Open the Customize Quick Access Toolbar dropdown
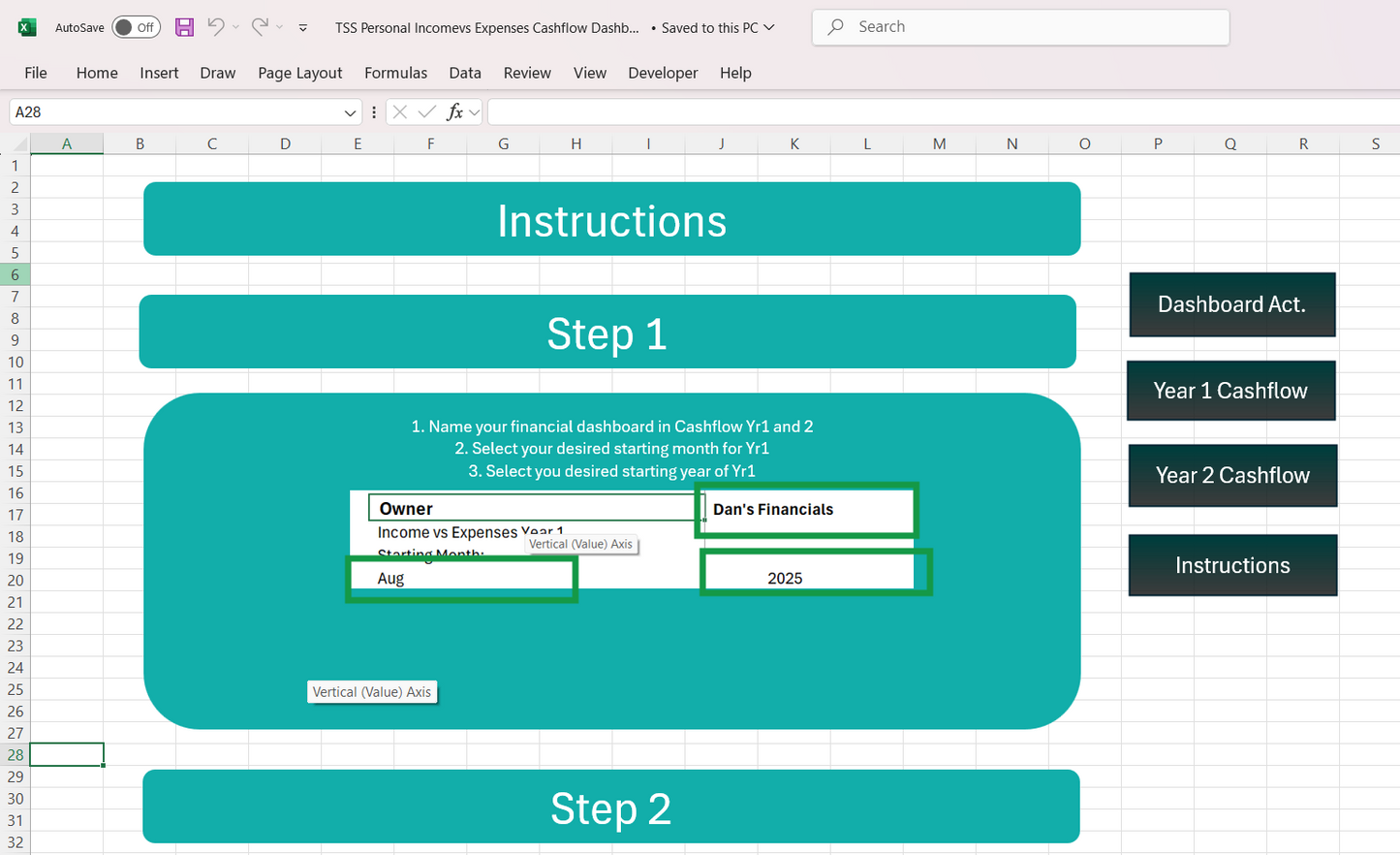Image resolution: width=1400 pixels, height=855 pixels. [303, 28]
